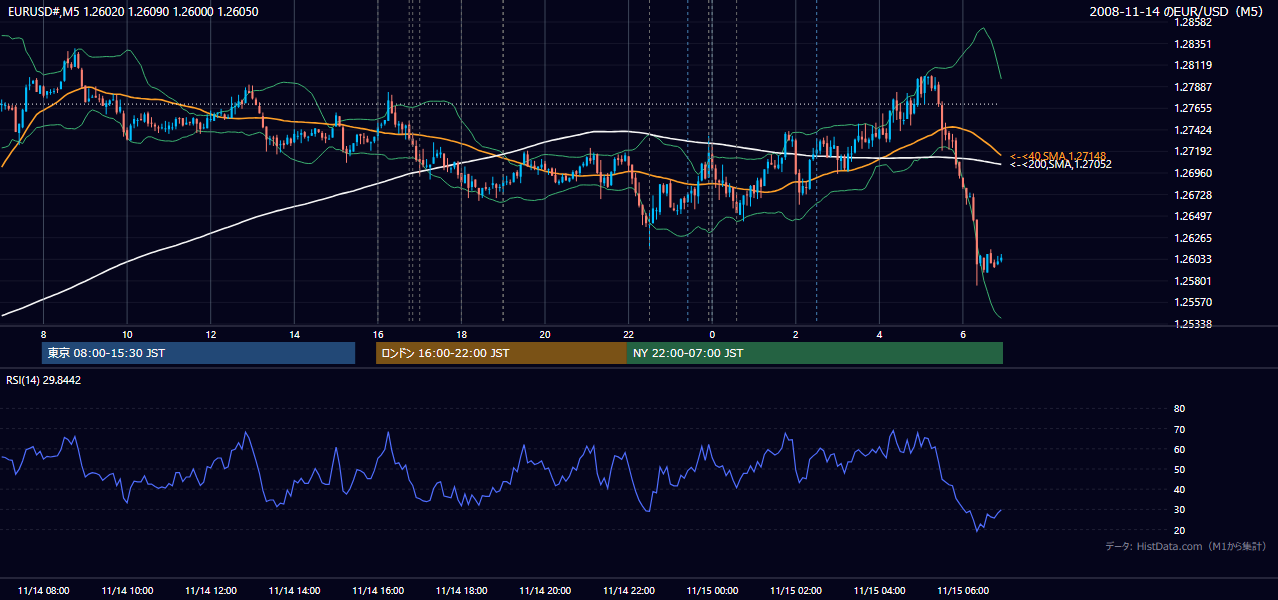Click price level 1.25801 on the axis
Viewport: 1278px width, 600px height.
(1193, 281)
